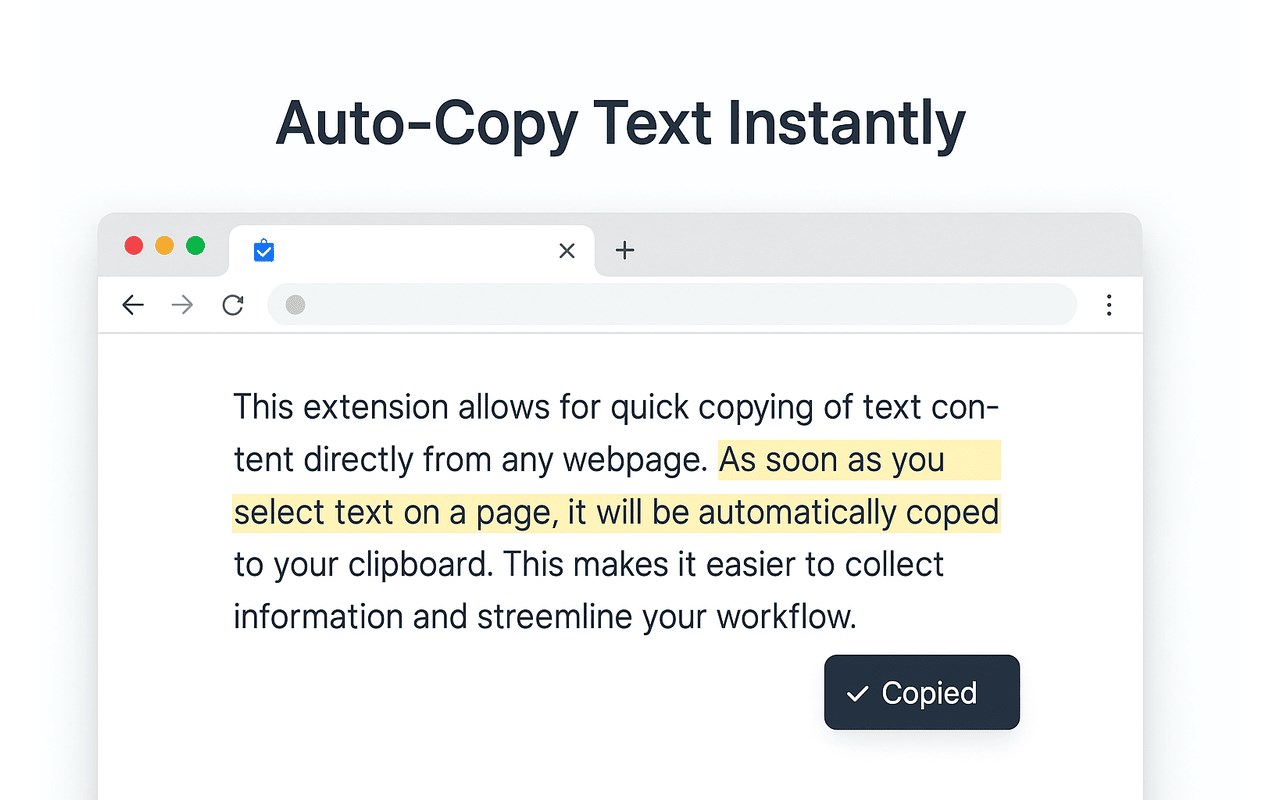The height and width of the screenshot is (800, 1280).
Task: Click the checkmark inside the Copied toast
Action: tap(856, 693)
